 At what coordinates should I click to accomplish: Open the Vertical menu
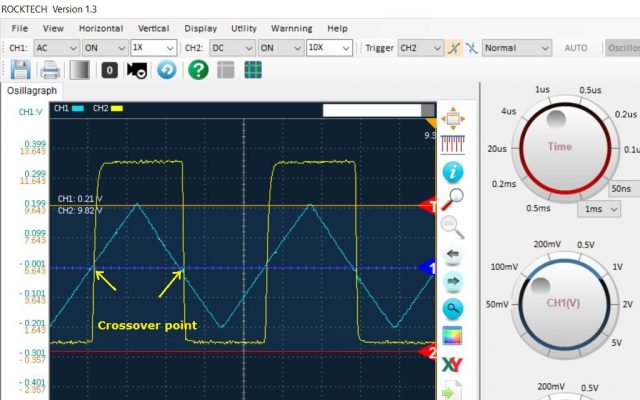[x=153, y=29]
